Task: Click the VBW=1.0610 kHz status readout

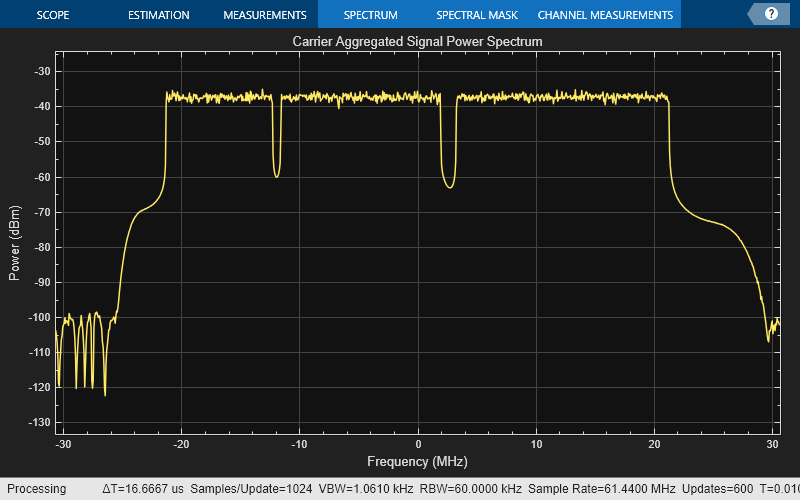Action: (366, 489)
